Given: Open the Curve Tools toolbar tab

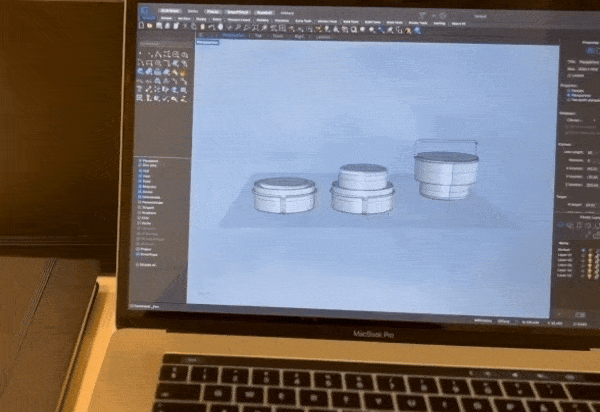Looking at the screenshot, I should [x=303, y=21].
